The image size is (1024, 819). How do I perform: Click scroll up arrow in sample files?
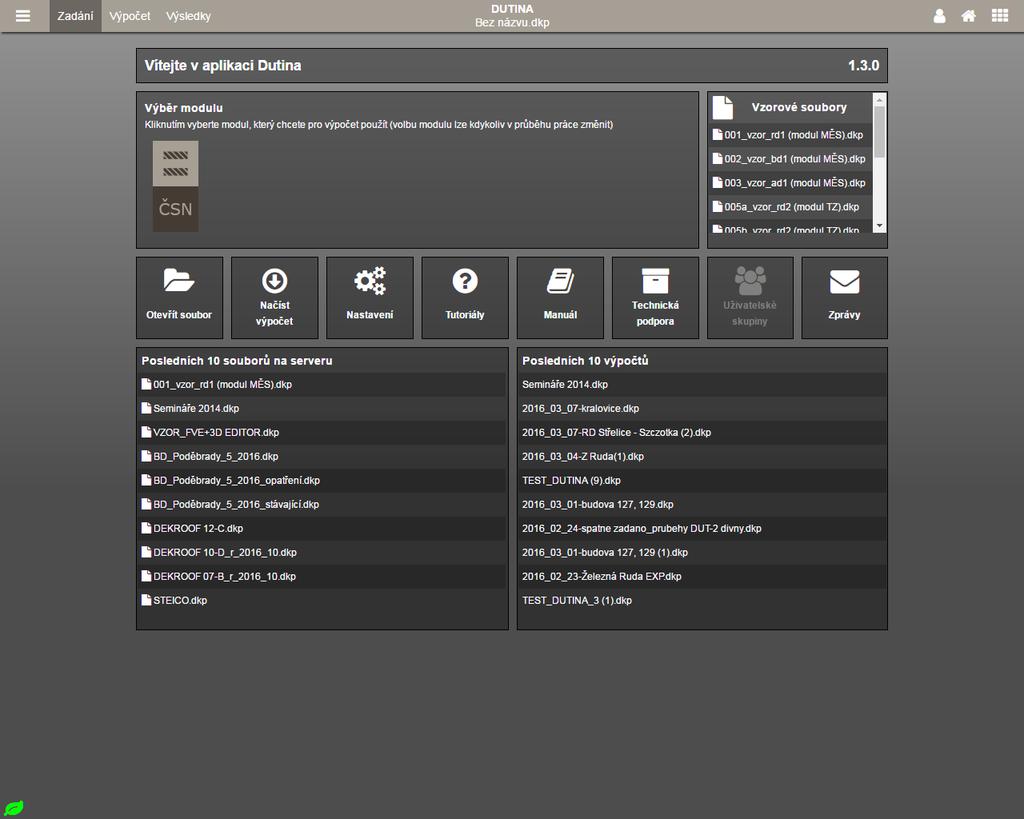(x=879, y=100)
